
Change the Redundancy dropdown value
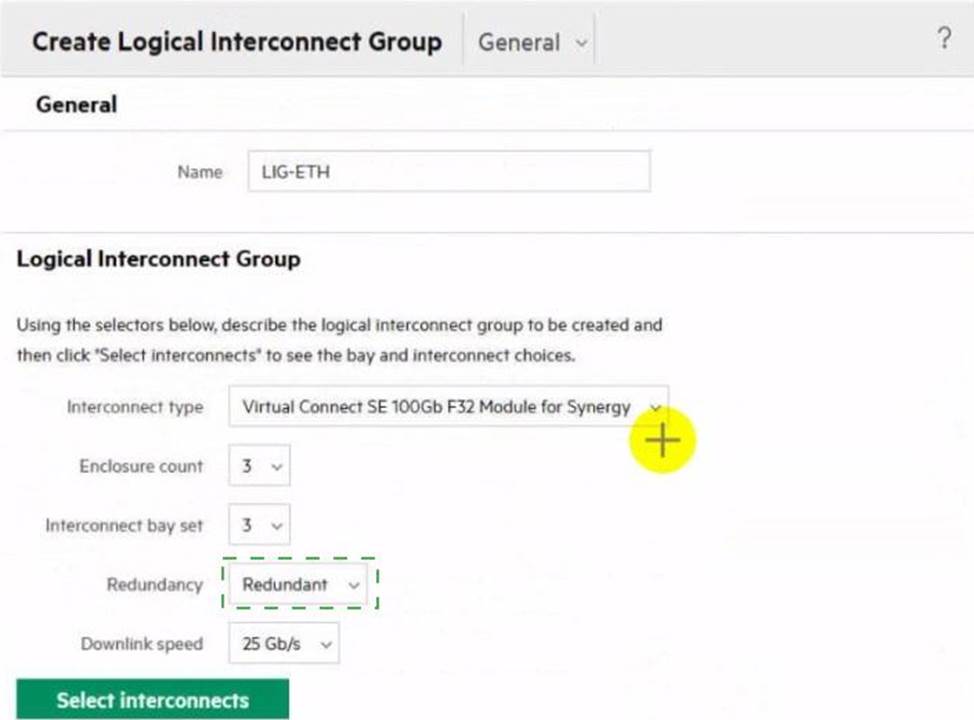(299, 585)
